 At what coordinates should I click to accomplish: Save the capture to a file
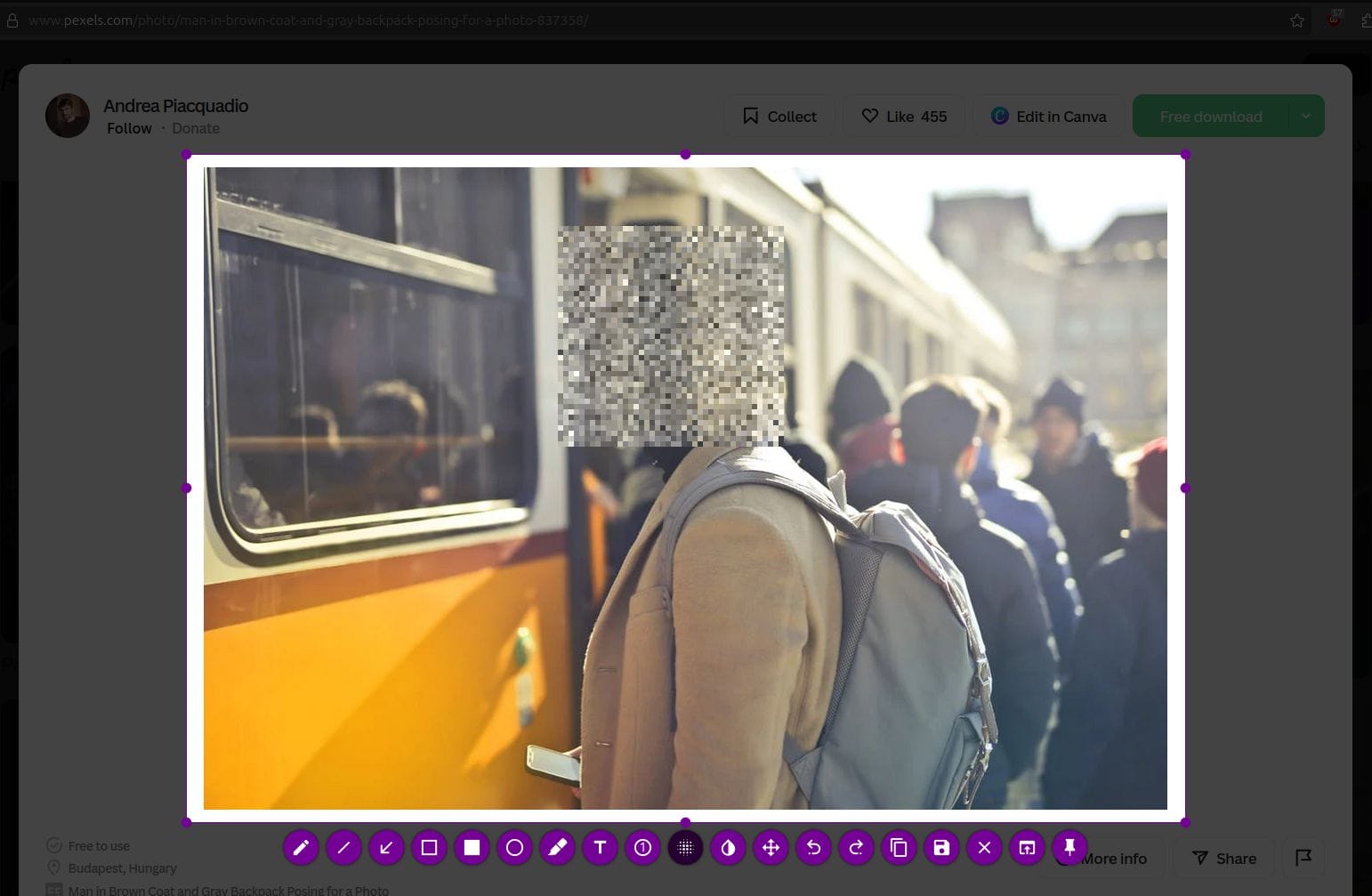click(941, 847)
